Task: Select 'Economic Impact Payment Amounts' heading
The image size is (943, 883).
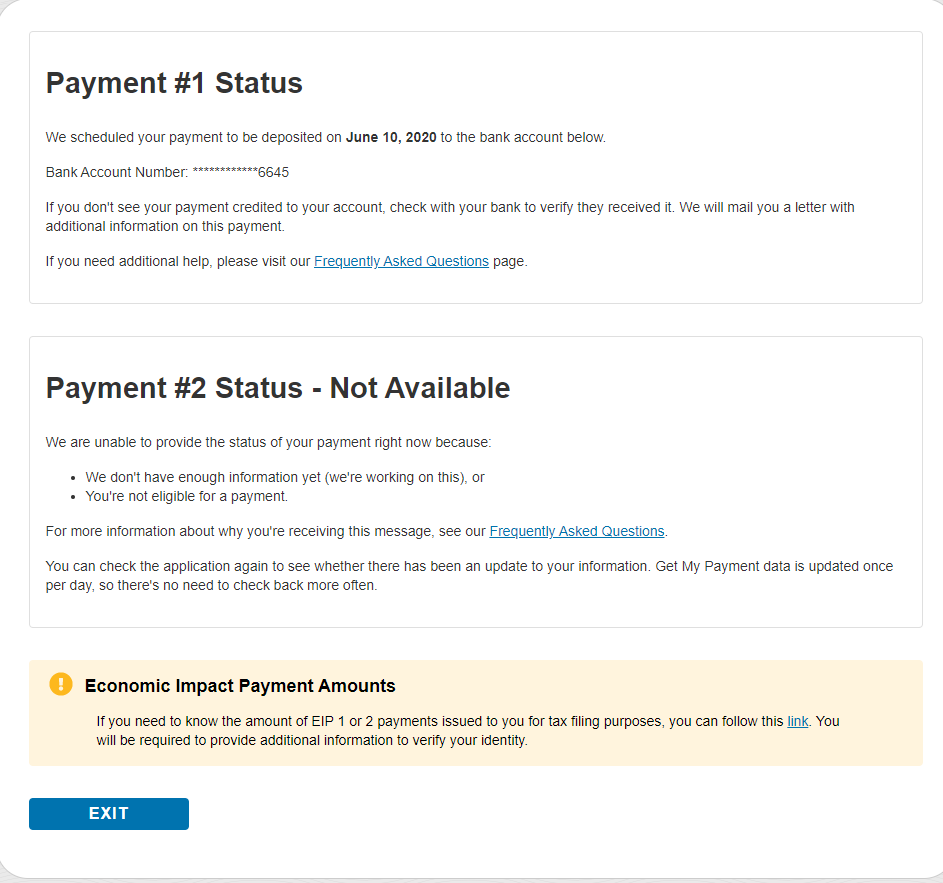Action: (240, 686)
